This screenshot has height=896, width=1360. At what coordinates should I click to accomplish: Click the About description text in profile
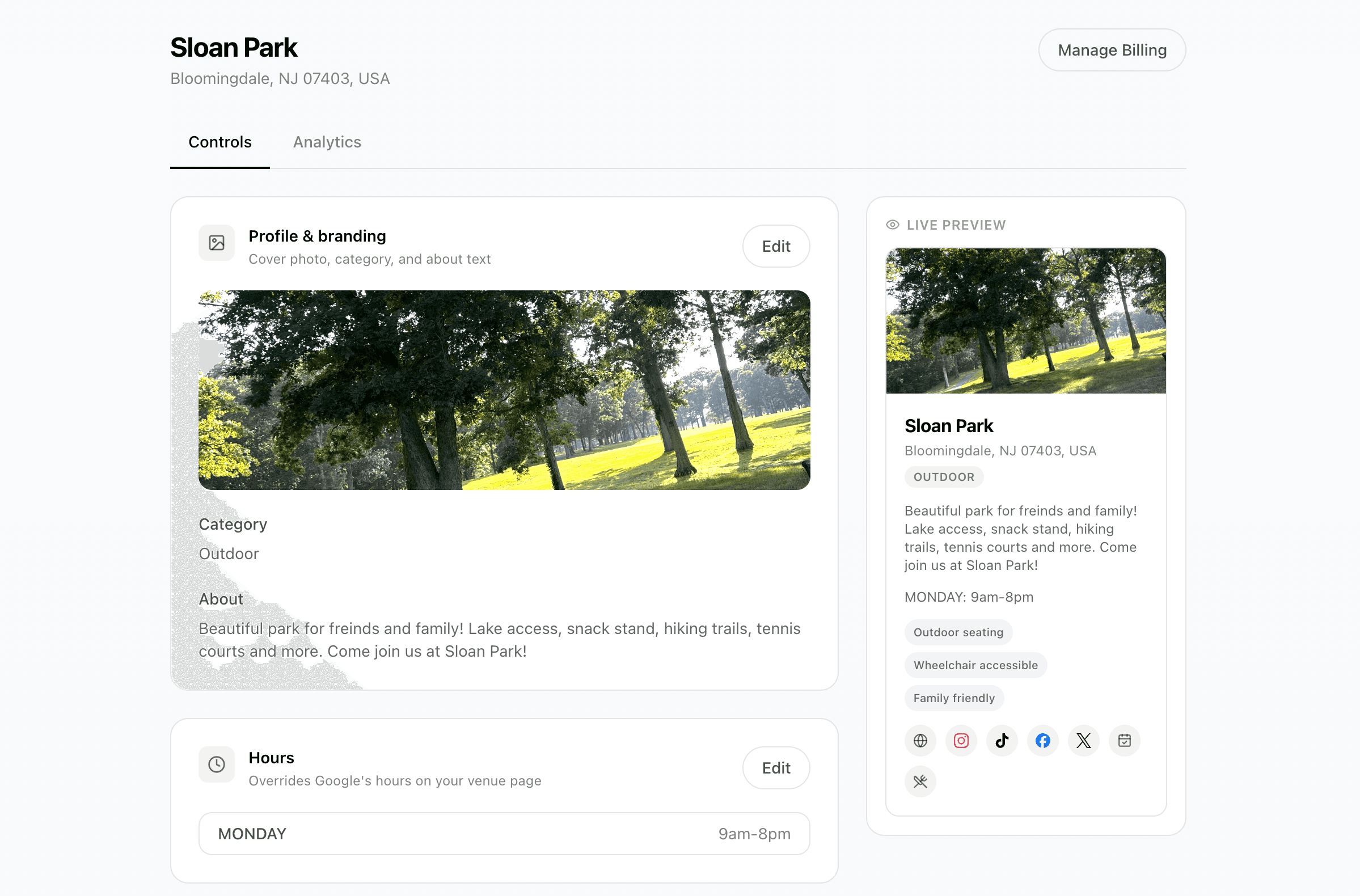click(x=500, y=640)
